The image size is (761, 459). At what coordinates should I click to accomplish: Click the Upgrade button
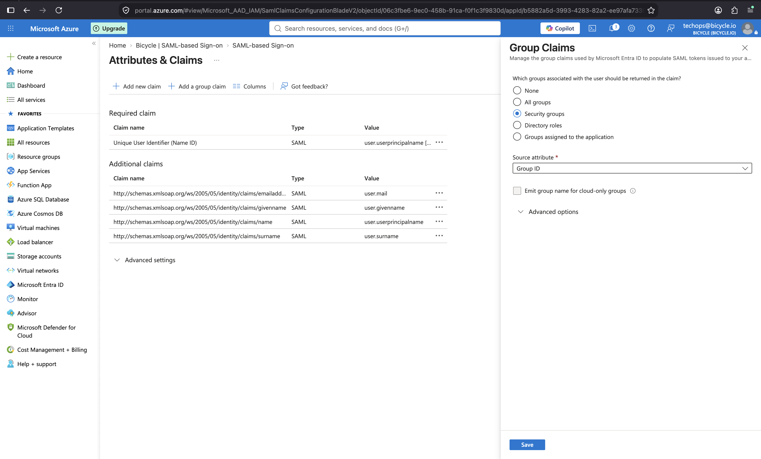point(109,29)
